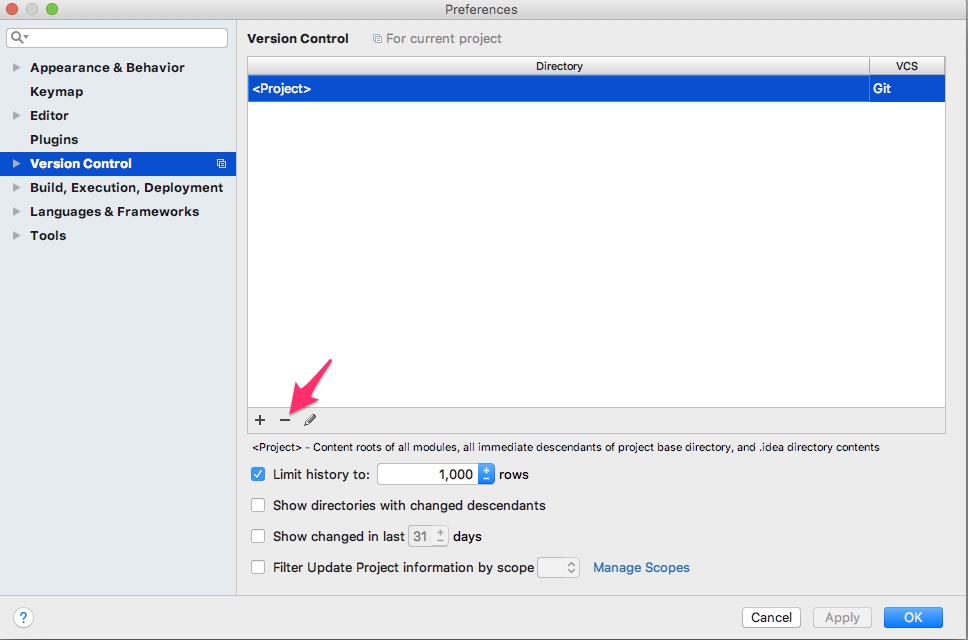This screenshot has width=968, height=640.
Task: Click the For current project icon
Action: (x=377, y=38)
